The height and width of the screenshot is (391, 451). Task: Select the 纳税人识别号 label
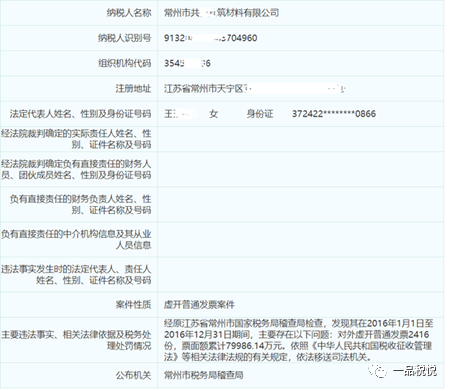coord(125,38)
